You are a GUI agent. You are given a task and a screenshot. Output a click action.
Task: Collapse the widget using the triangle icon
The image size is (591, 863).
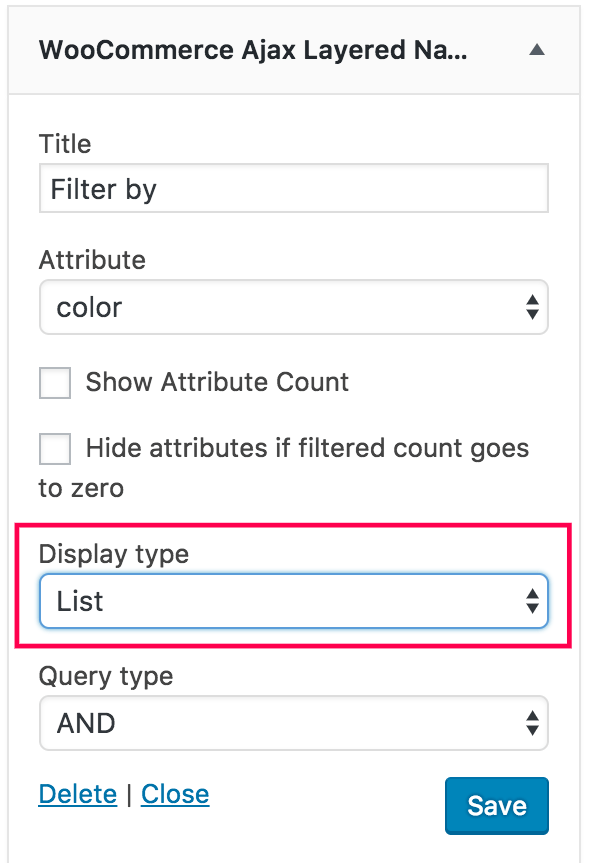point(537,51)
